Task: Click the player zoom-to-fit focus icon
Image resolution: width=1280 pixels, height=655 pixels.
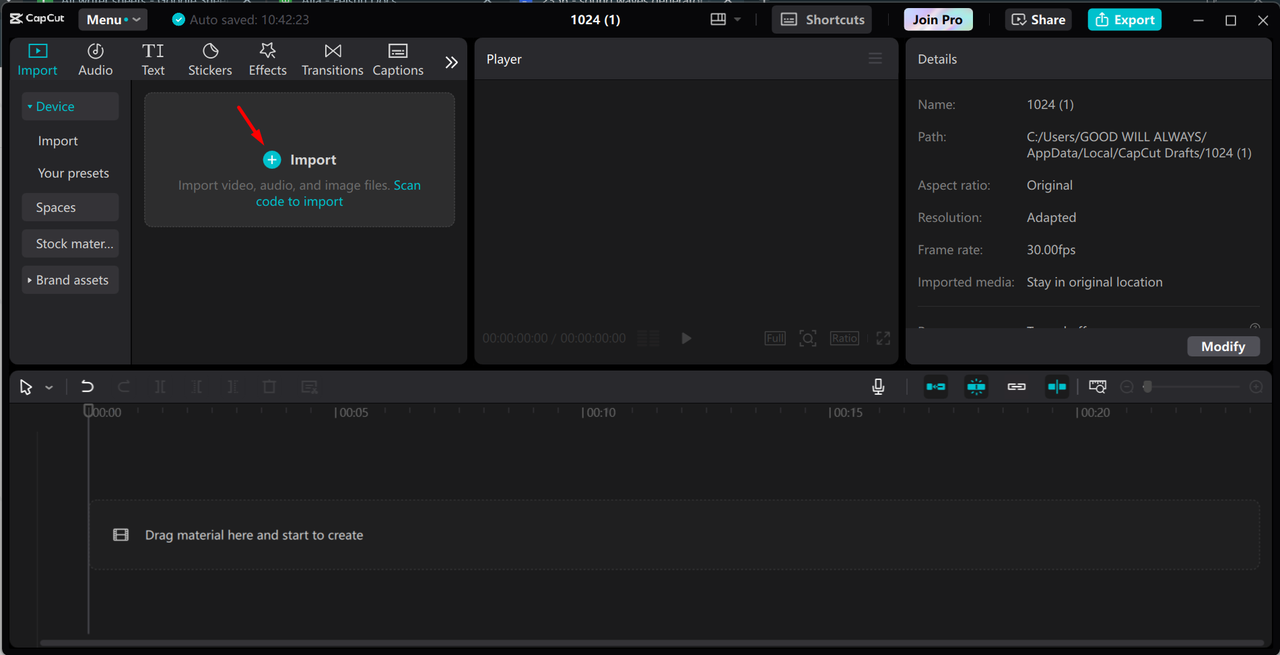Action: tap(808, 339)
